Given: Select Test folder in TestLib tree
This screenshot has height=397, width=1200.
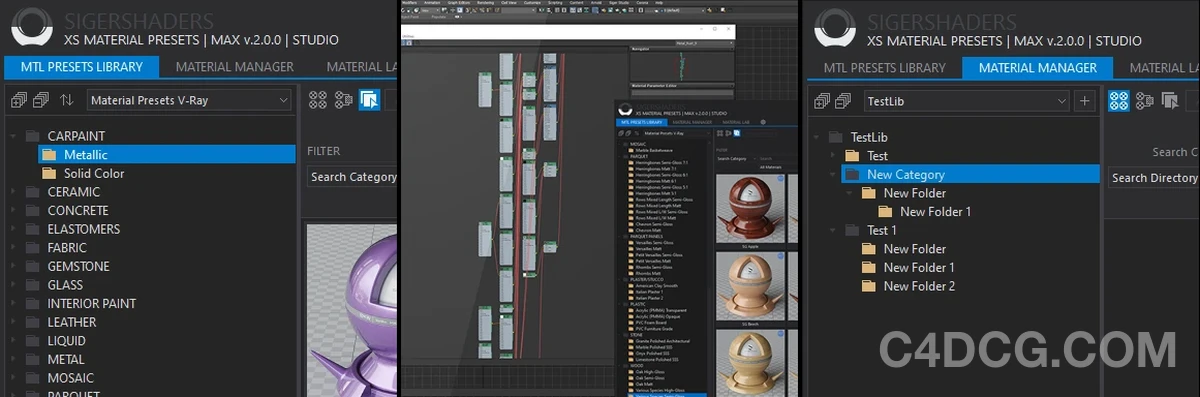Looking at the screenshot, I should [877, 156].
